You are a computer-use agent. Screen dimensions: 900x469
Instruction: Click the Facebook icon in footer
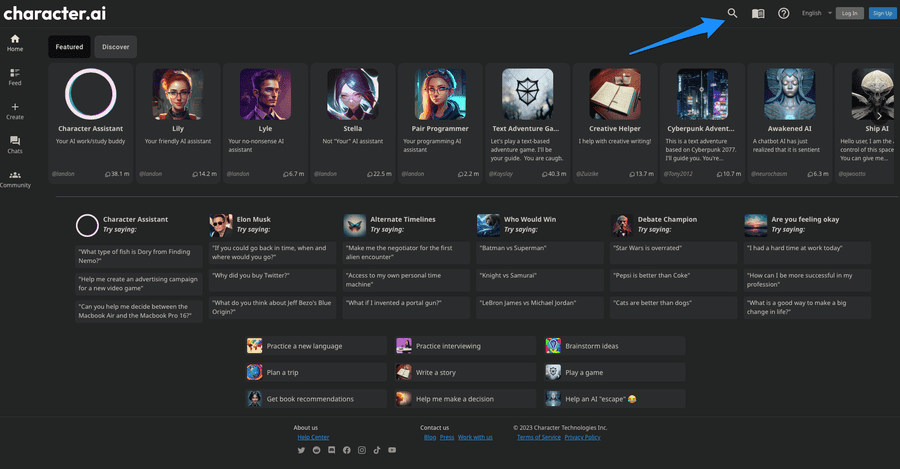pyautogui.click(x=347, y=450)
